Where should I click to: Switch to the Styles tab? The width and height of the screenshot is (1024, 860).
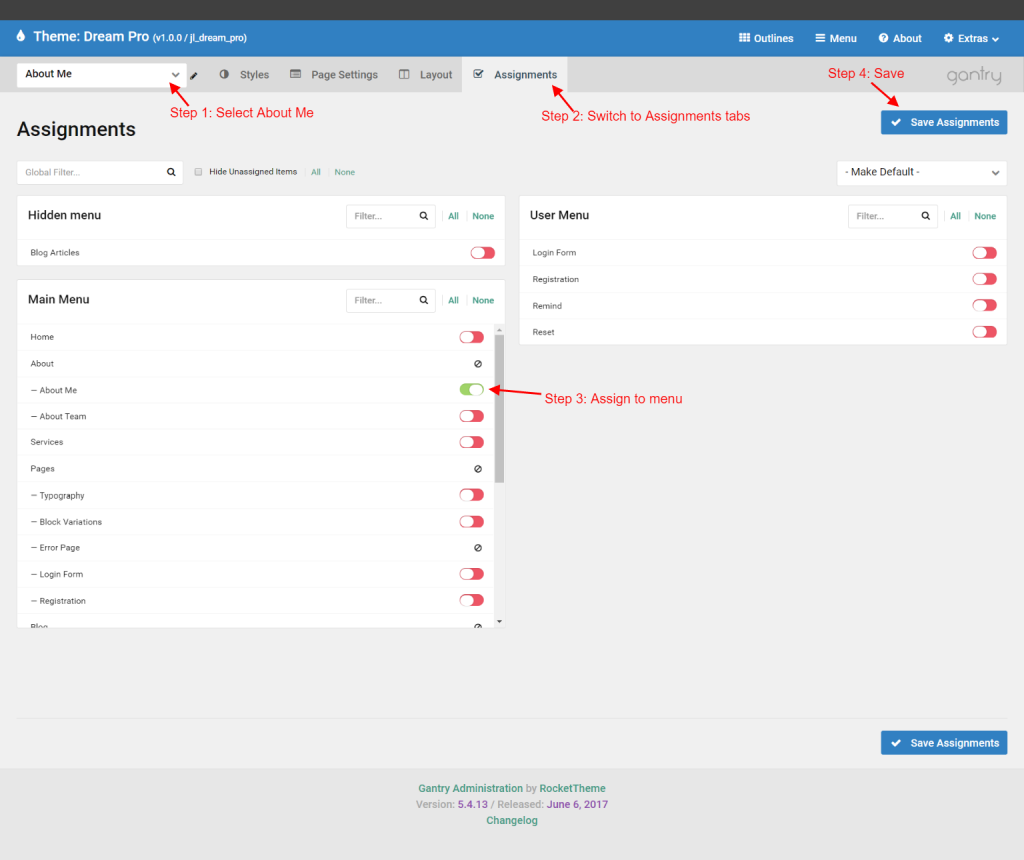click(254, 74)
